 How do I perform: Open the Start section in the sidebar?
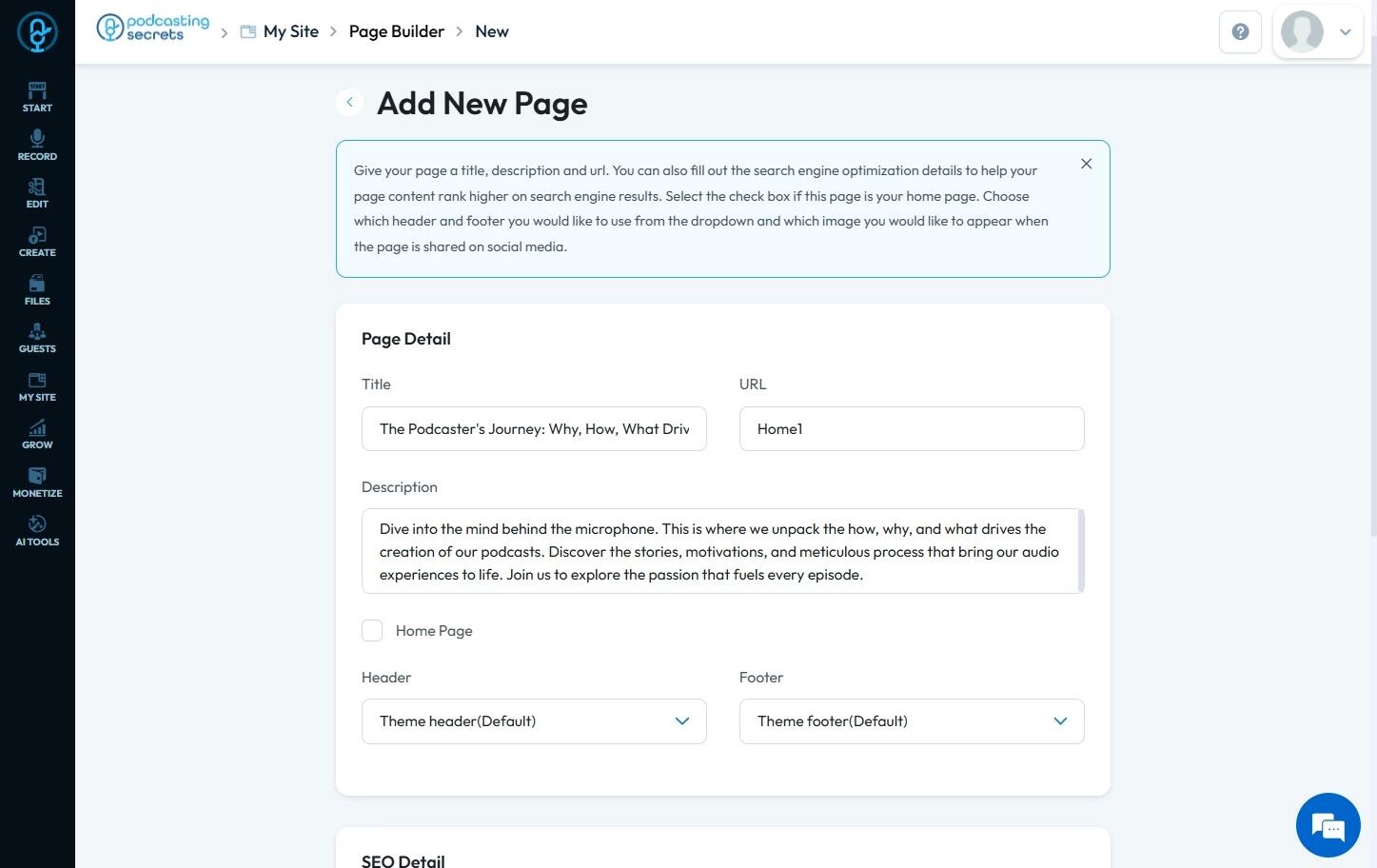coord(37,97)
